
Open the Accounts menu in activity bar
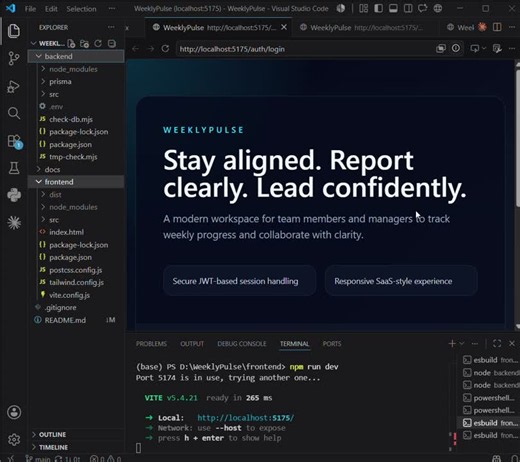[14, 412]
